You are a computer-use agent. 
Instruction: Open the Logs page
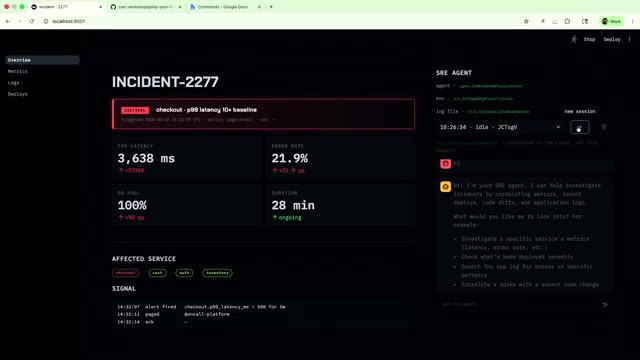(13, 83)
